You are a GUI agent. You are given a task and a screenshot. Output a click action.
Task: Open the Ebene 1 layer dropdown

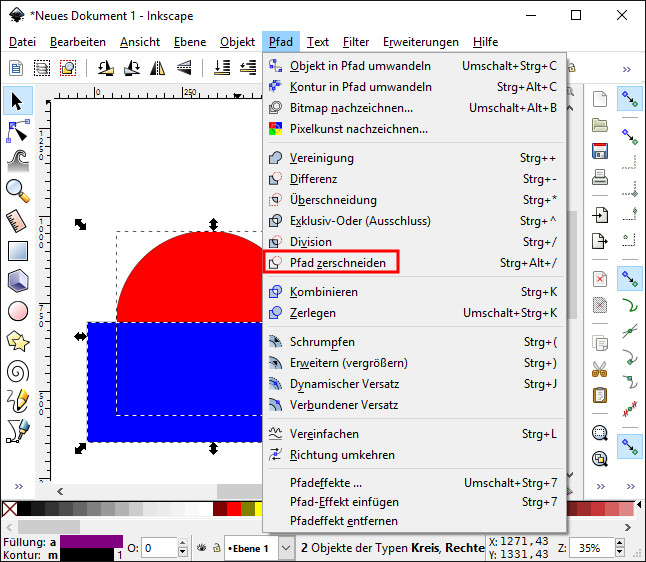(286, 548)
